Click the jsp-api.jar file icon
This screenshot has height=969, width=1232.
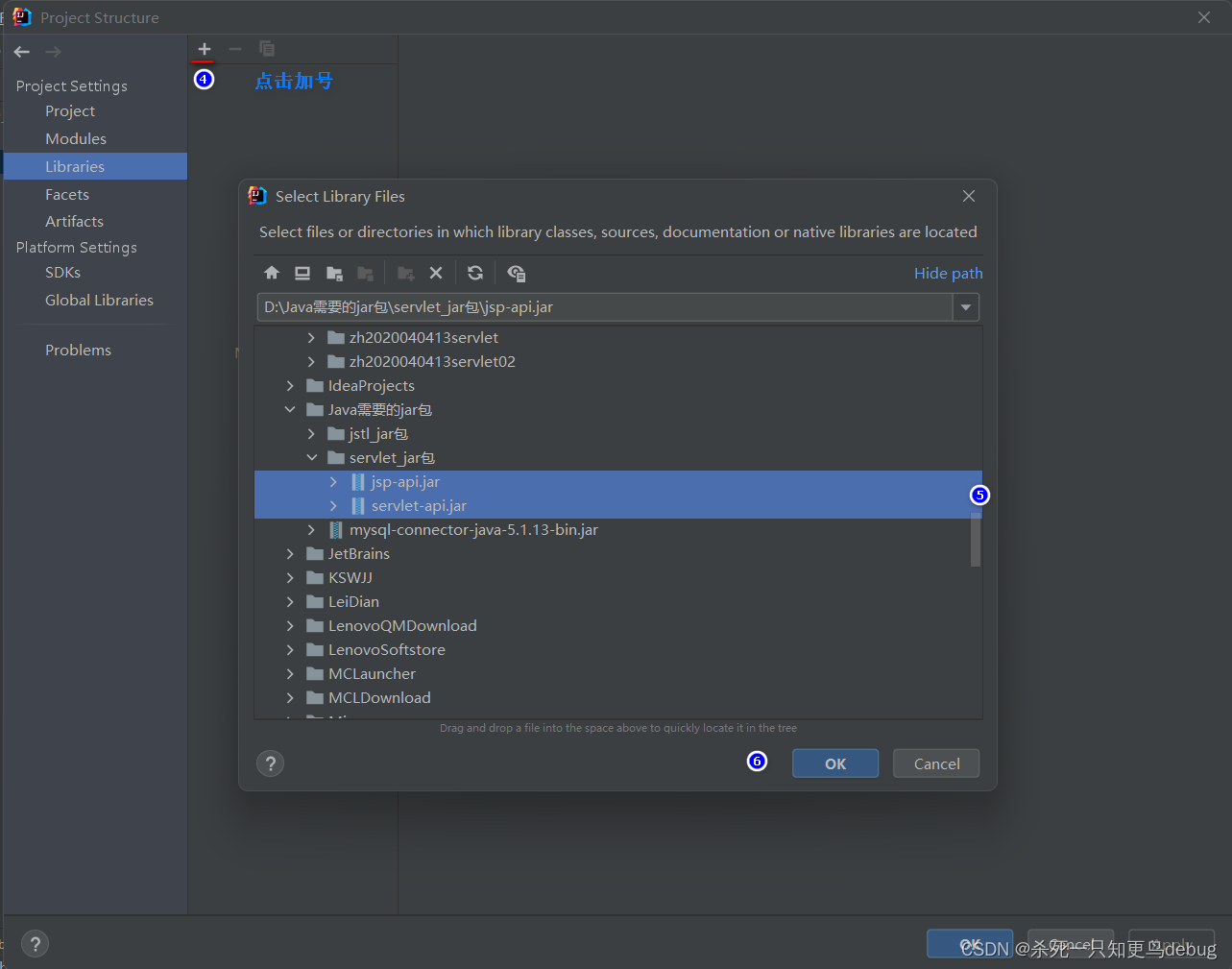(358, 482)
